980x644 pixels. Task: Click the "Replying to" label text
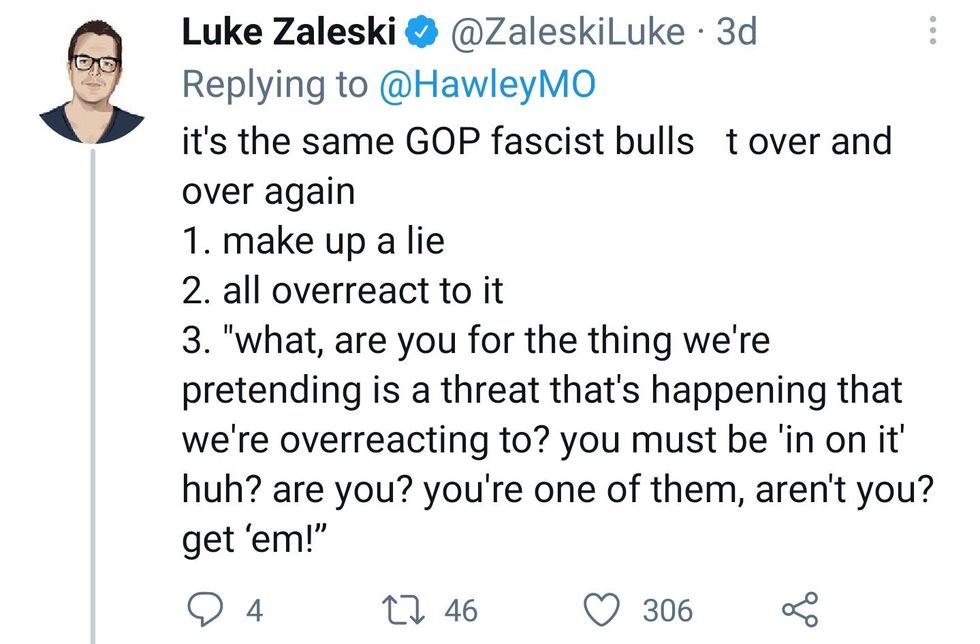coord(274,85)
